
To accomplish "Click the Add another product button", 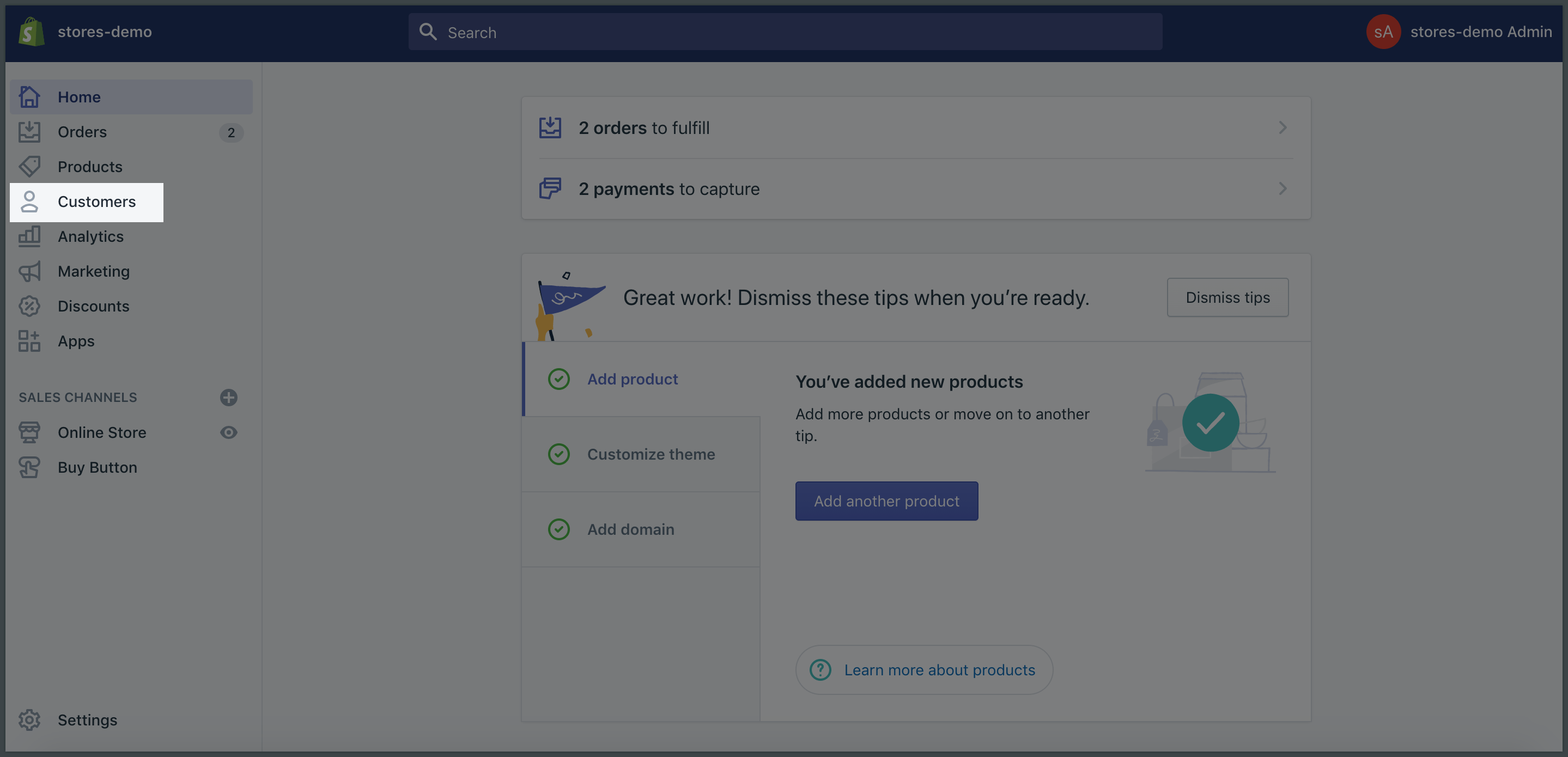I will [x=887, y=501].
